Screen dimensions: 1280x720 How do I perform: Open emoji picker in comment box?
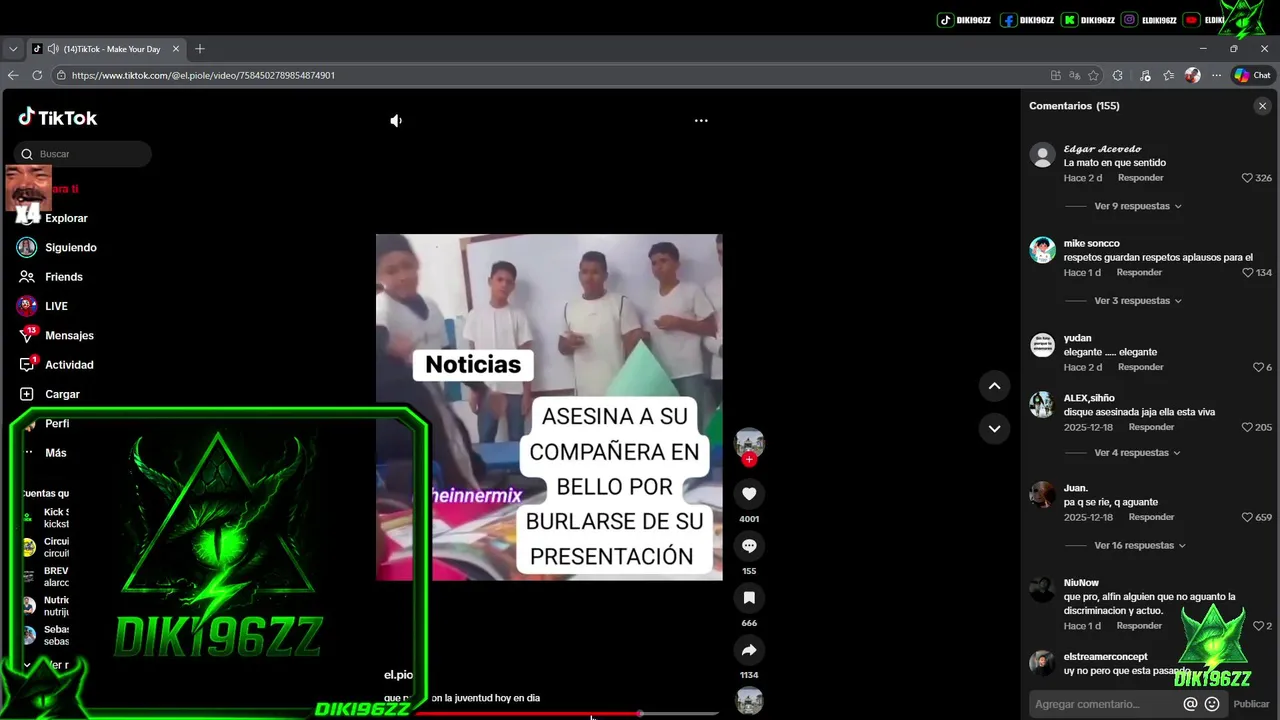coord(1212,704)
